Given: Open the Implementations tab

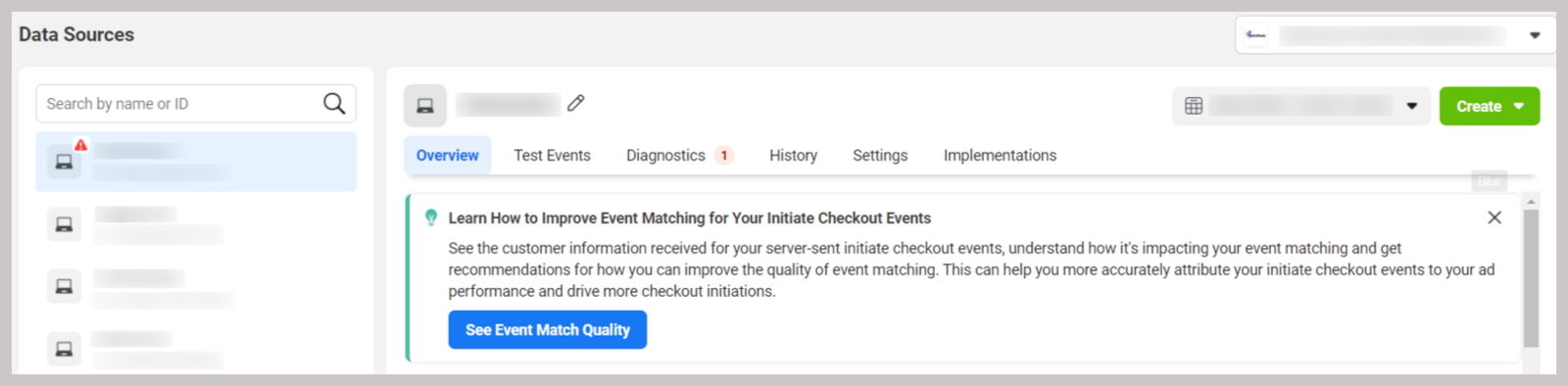Looking at the screenshot, I should pyautogui.click(x=1000, y=155).
